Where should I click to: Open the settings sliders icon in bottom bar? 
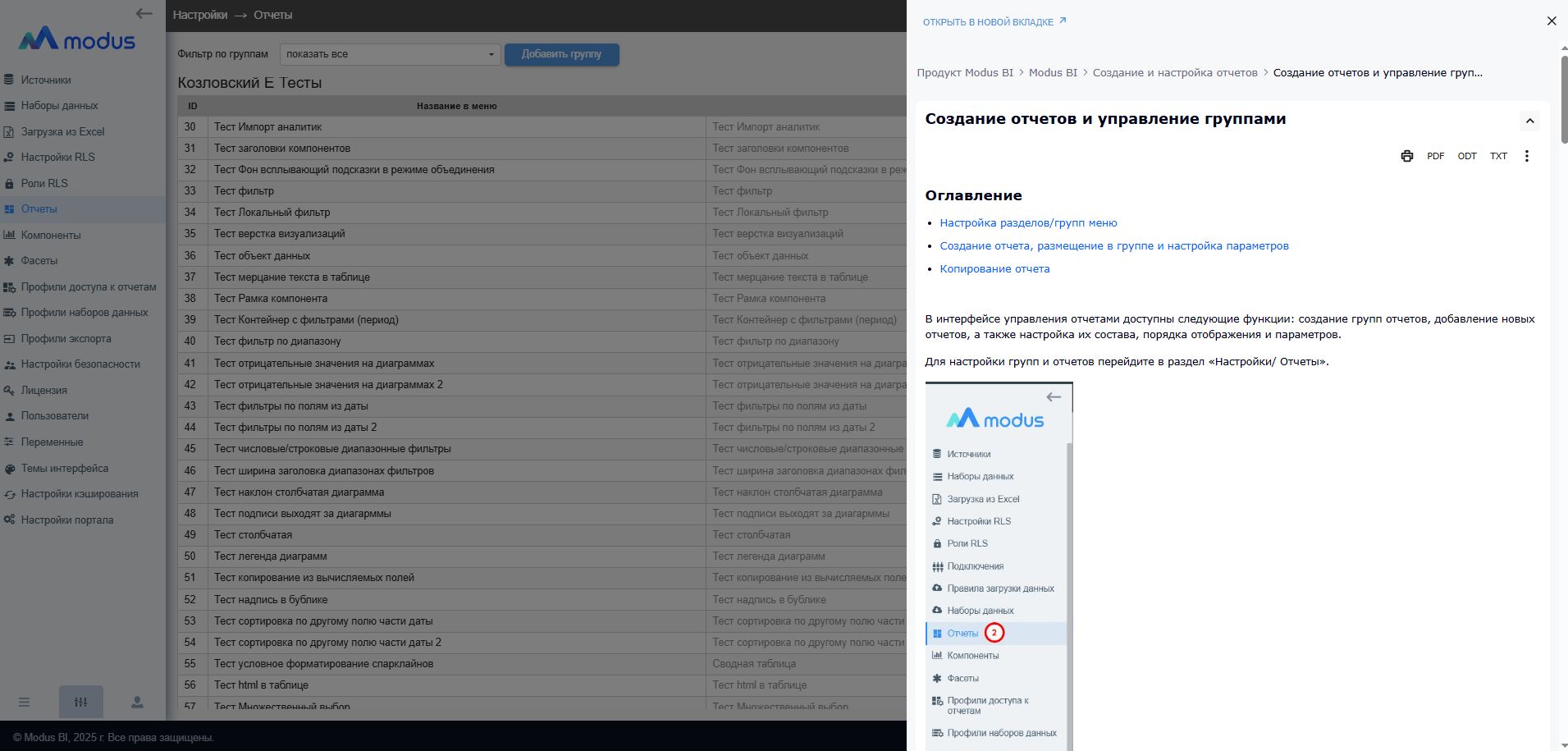coord(80,702)
